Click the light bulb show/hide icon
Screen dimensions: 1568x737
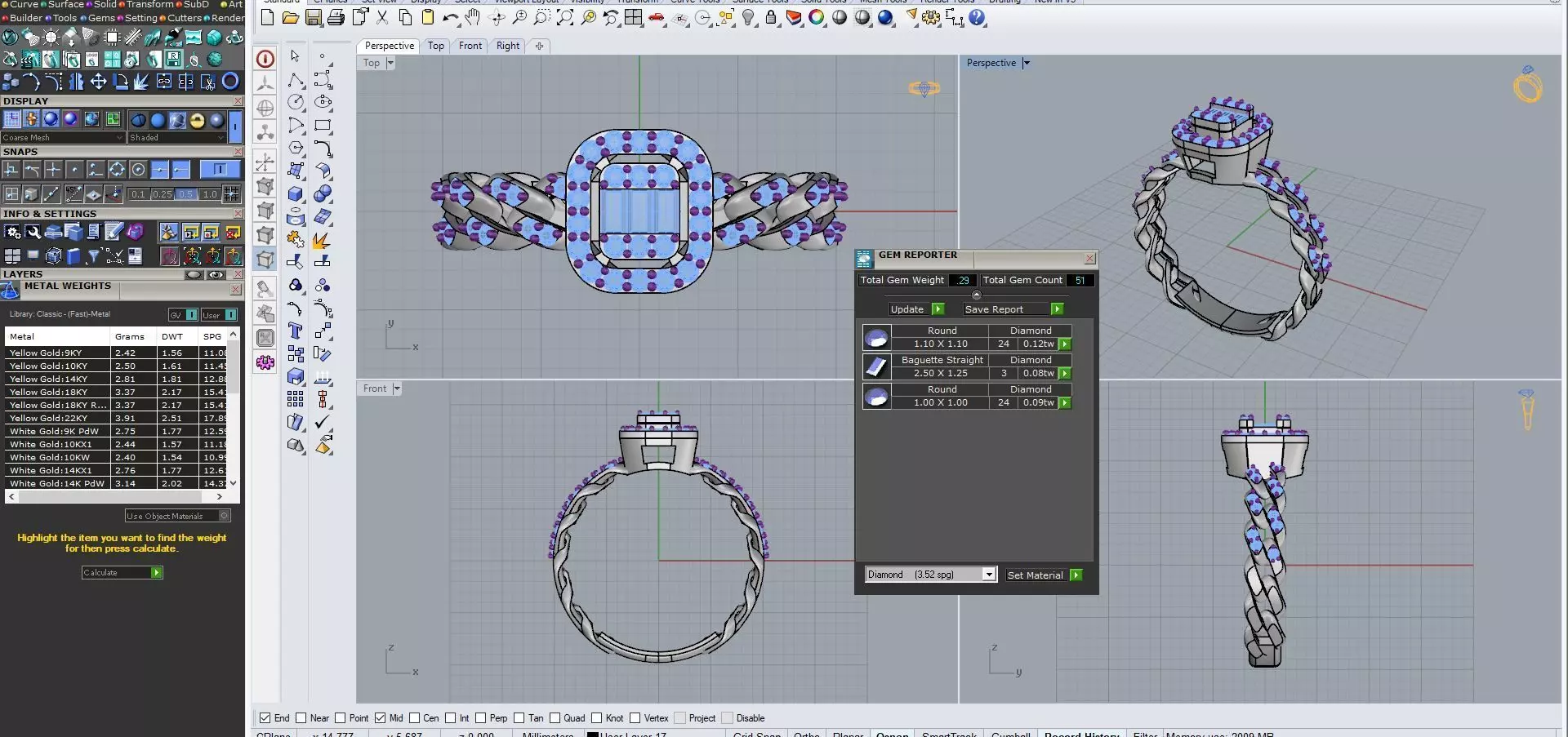[748, 17]
